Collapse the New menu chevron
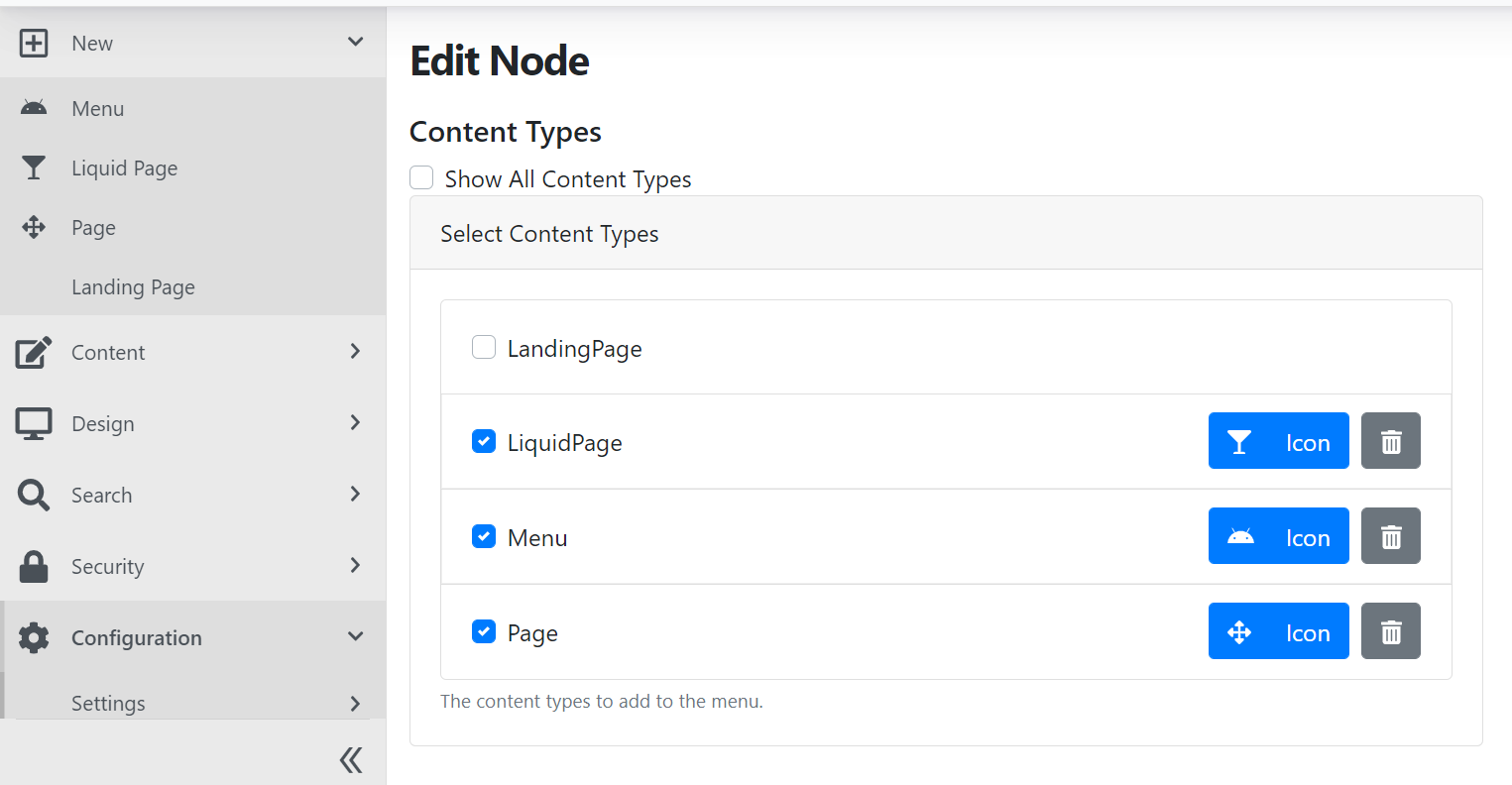 [x=354, y=43]
